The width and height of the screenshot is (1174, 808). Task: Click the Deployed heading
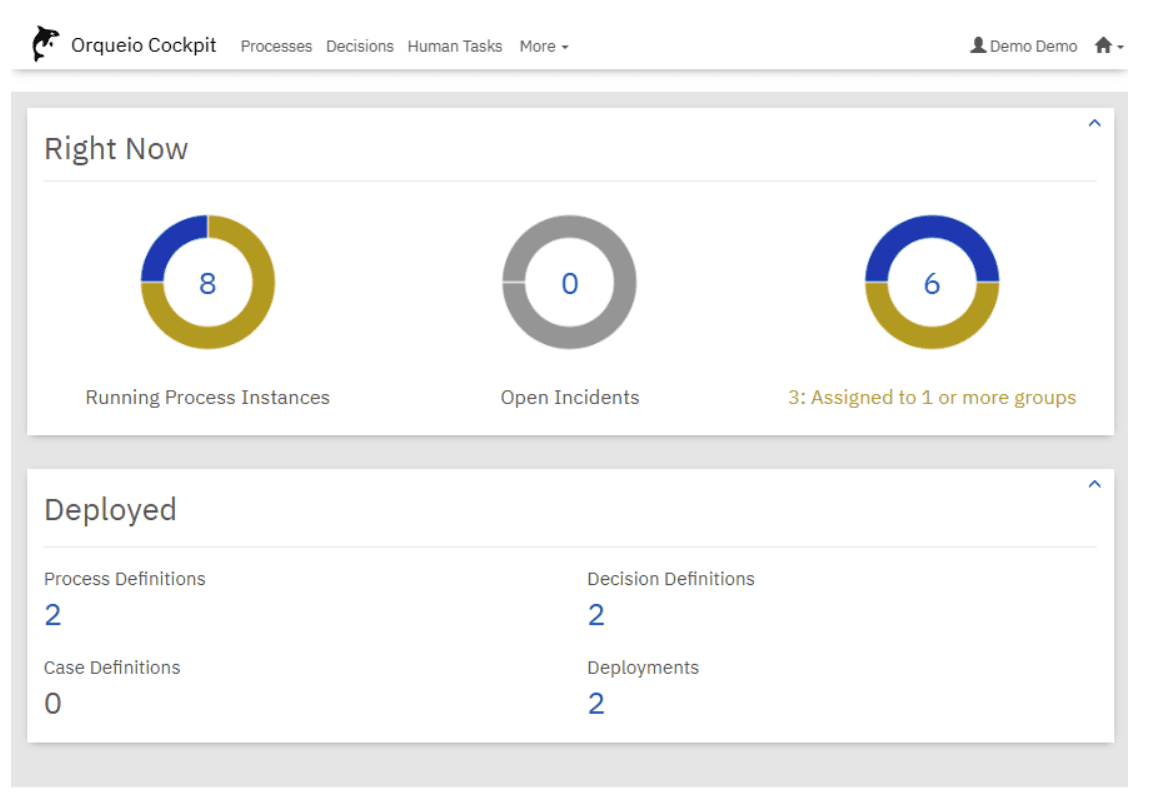[110, 511]
